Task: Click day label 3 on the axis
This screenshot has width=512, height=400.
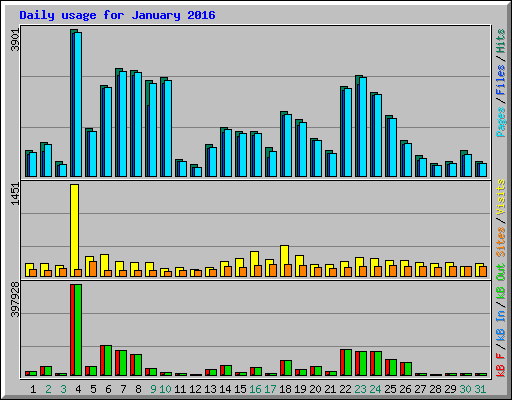Action: point(63,389)
